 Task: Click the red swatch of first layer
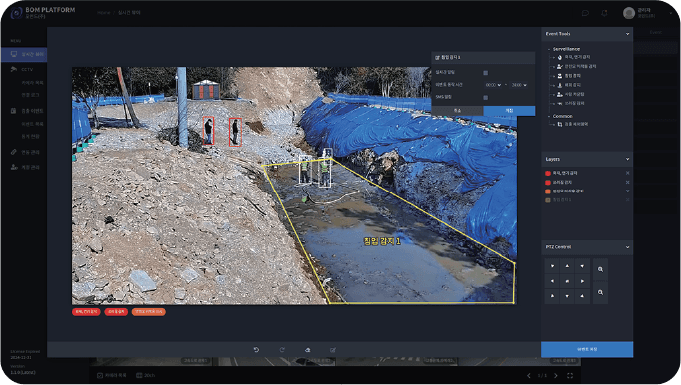(x=548, y=173)
